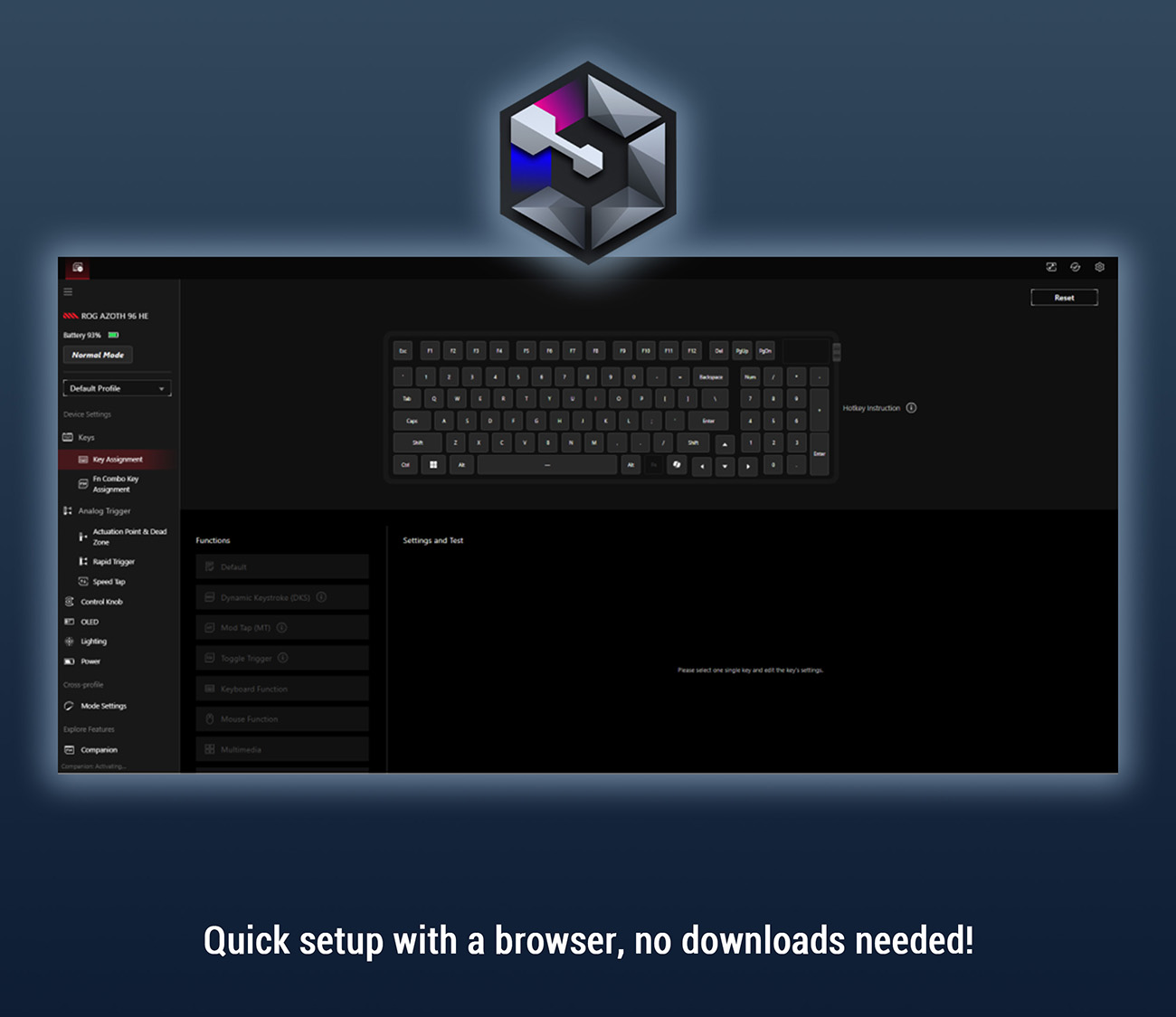Image resolution: width=1176 pixels, height=1017 pixels.
Task: Click the Hotkey Instruction info icon
Action: 911,408
